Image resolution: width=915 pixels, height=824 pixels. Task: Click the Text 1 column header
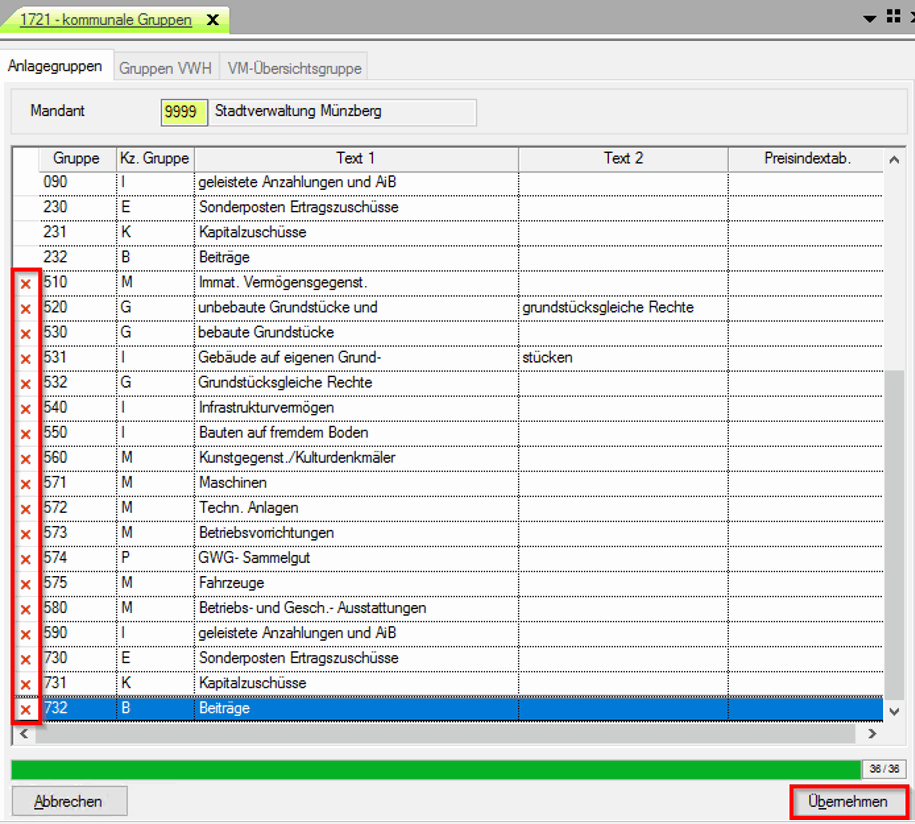[356, 159]
